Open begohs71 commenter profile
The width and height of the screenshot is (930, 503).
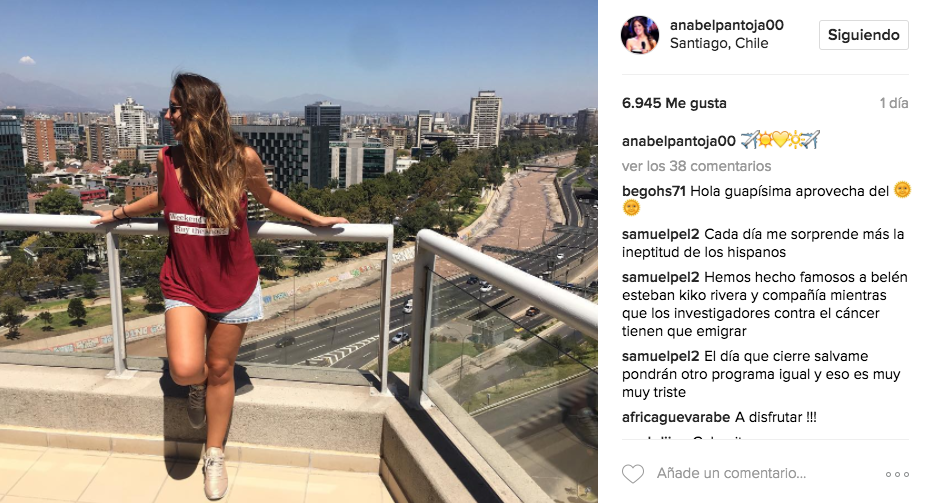pyautogui.click(x=654, y=191)
